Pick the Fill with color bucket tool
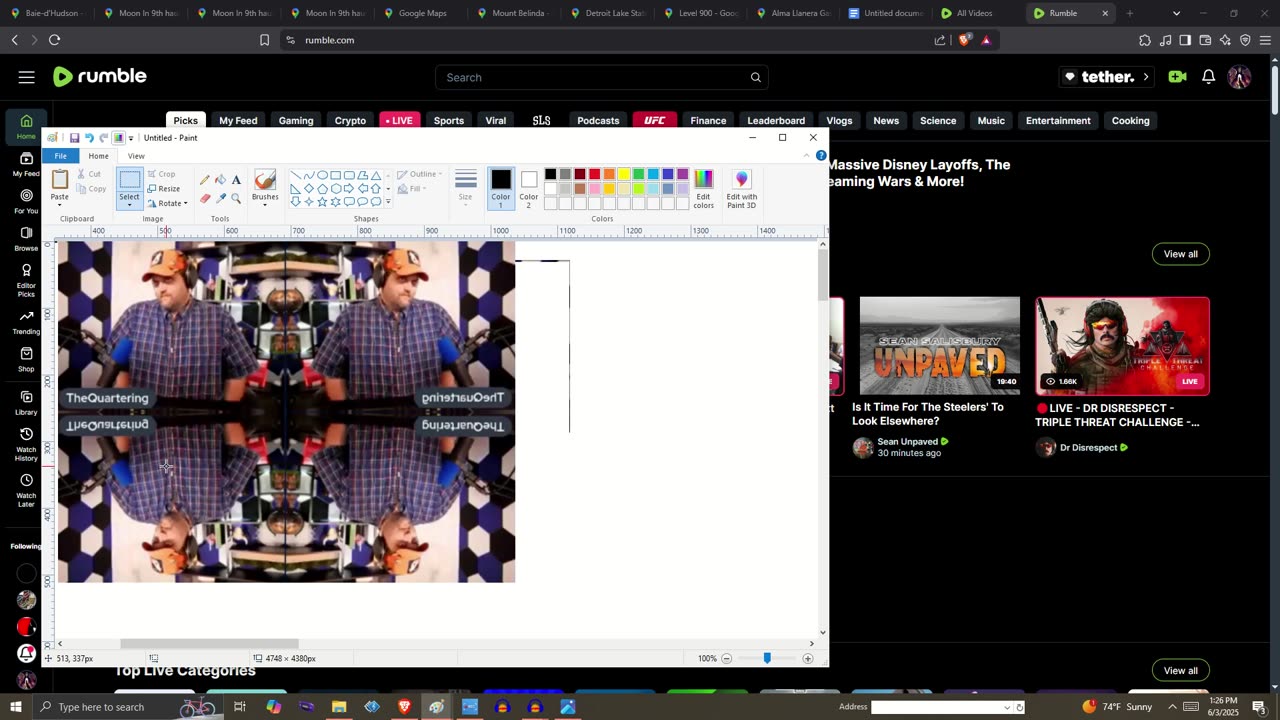This screenshot has width=1280, height=720. pos(220,180)
